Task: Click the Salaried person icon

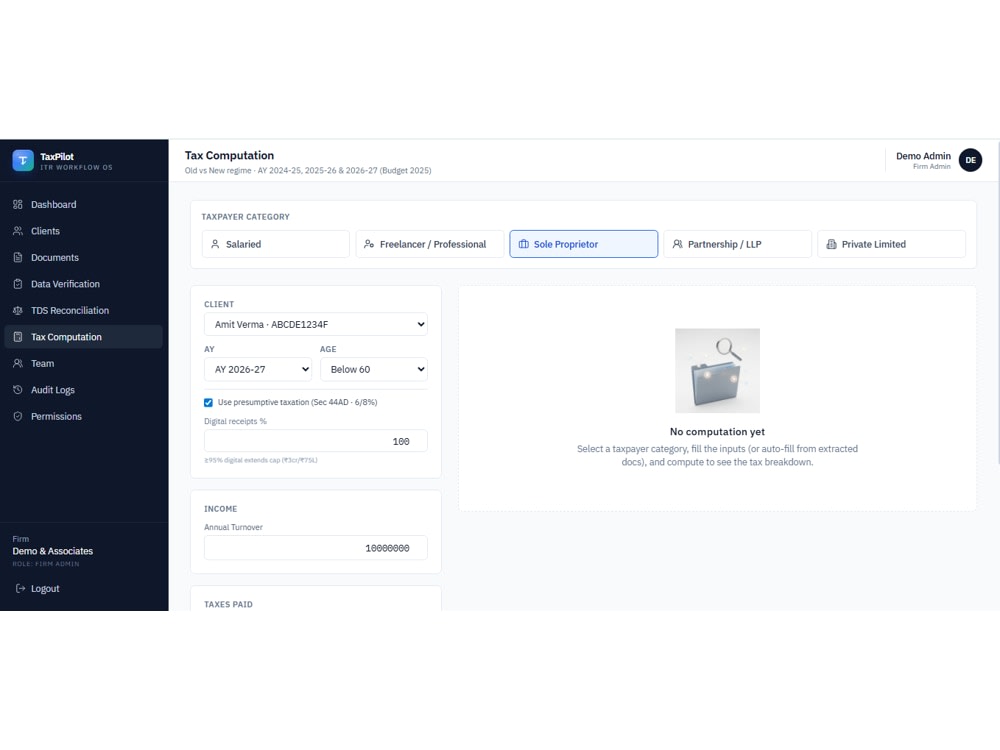Action: (x=215, y=244)
